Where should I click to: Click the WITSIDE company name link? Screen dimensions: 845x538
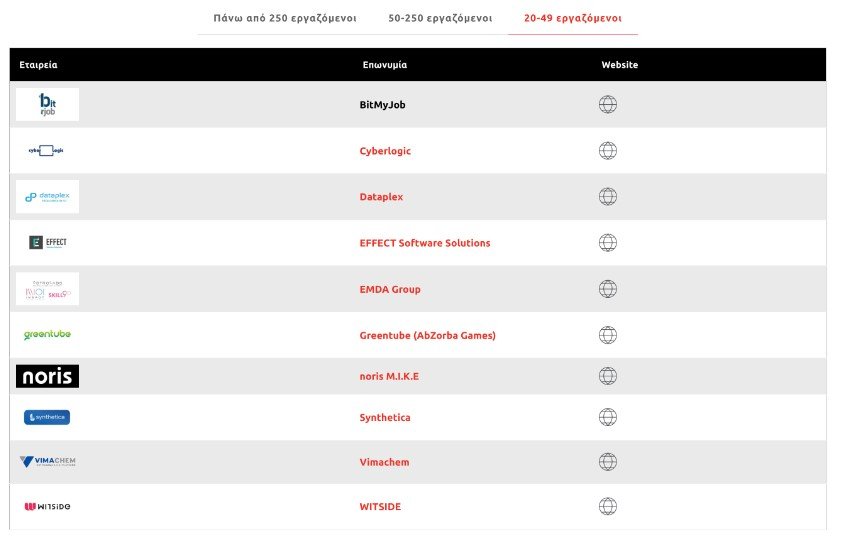coord(380,506)
